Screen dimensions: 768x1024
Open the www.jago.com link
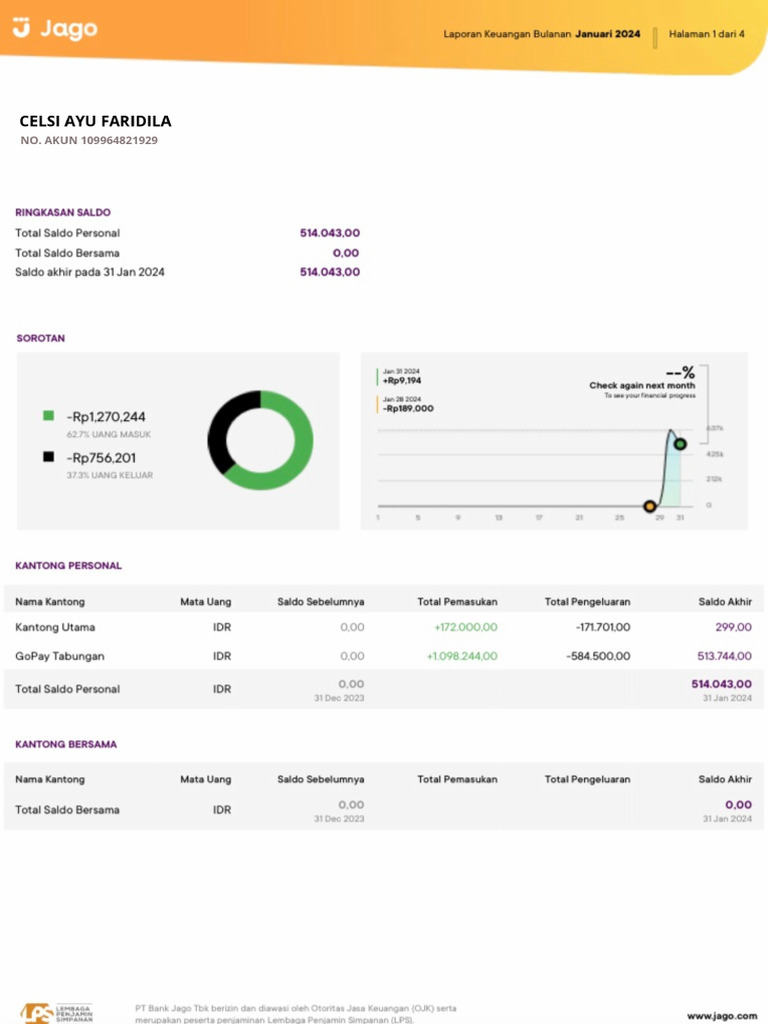point(722,1016)
